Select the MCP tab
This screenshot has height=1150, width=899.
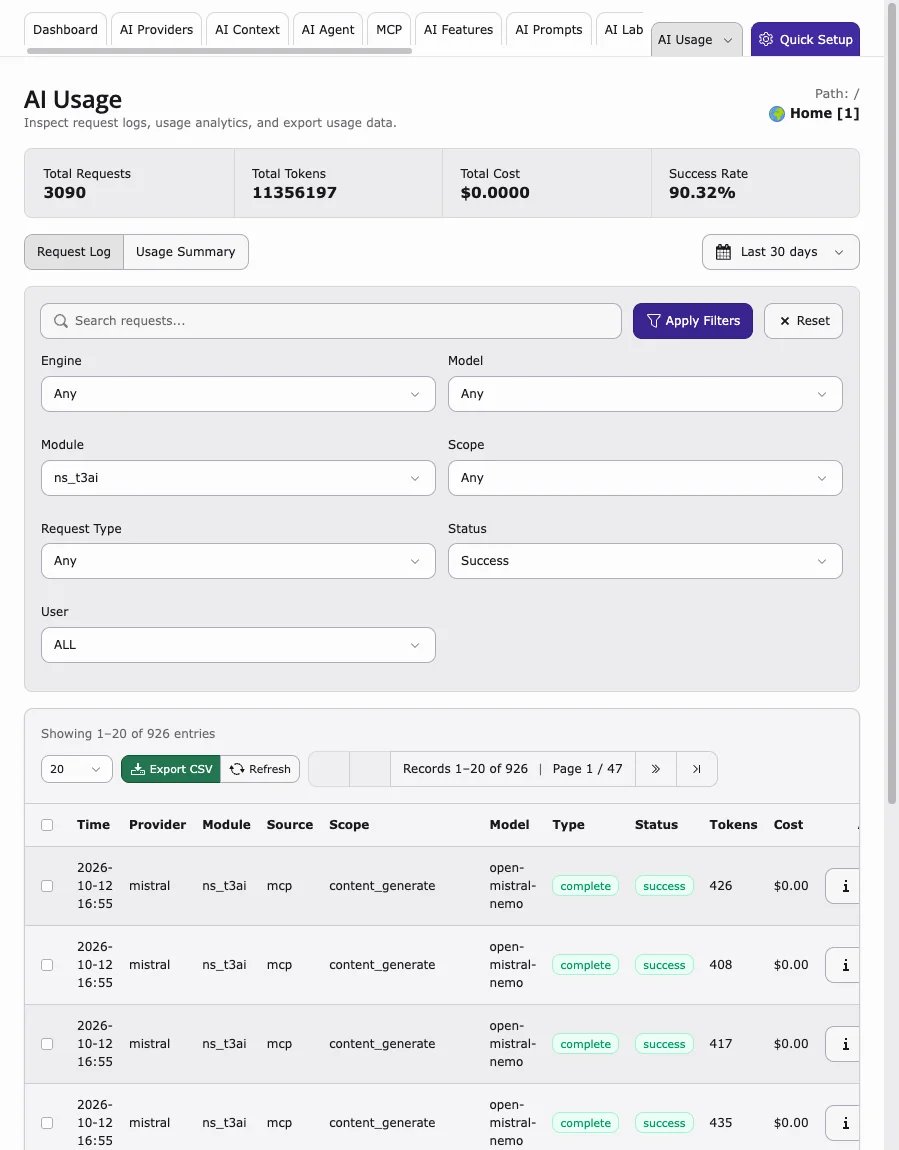(389, 29)
